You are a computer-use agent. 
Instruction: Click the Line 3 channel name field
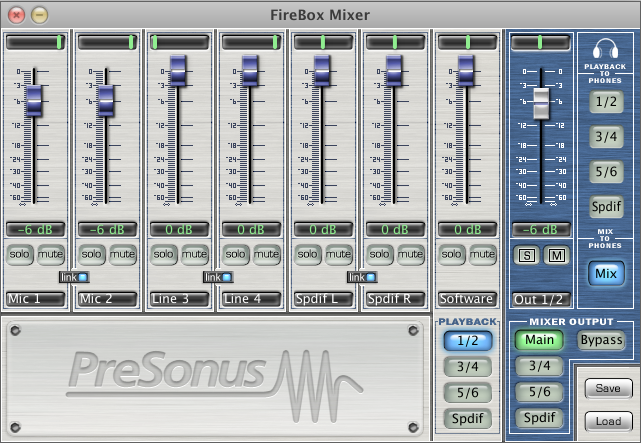179,299
